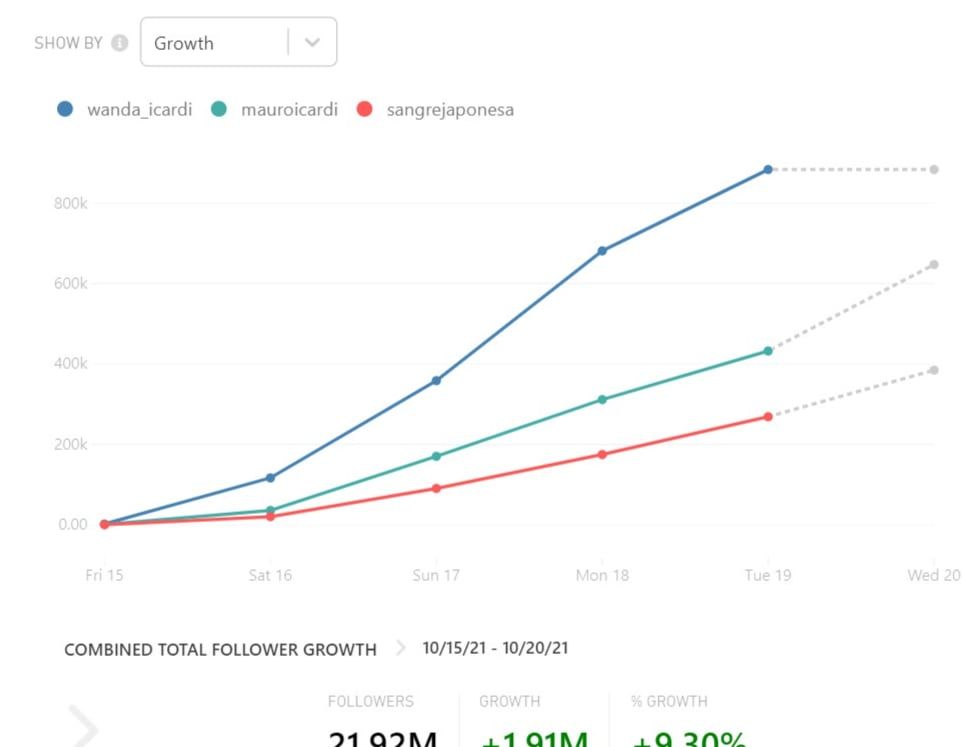963x747 pixels.
Task: Click wanda_icardi data point on Sun 17
Action: tap(436, 381)
